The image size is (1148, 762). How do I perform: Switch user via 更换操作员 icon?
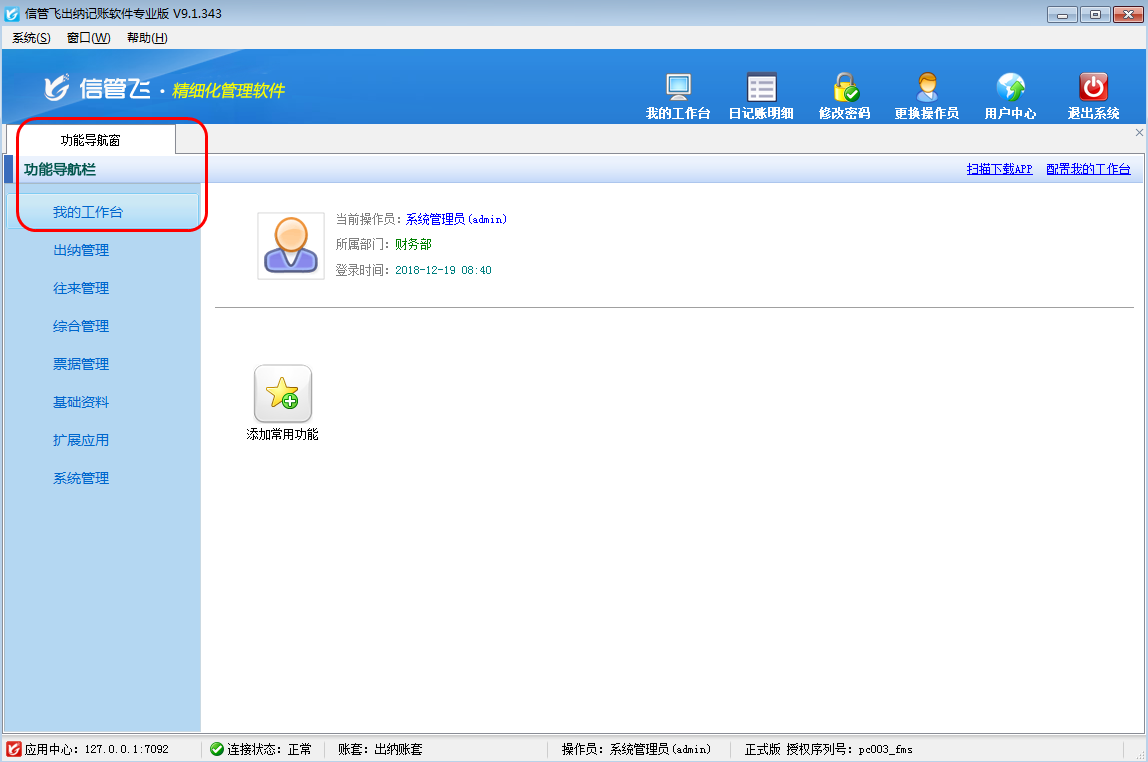coord(926,88)
